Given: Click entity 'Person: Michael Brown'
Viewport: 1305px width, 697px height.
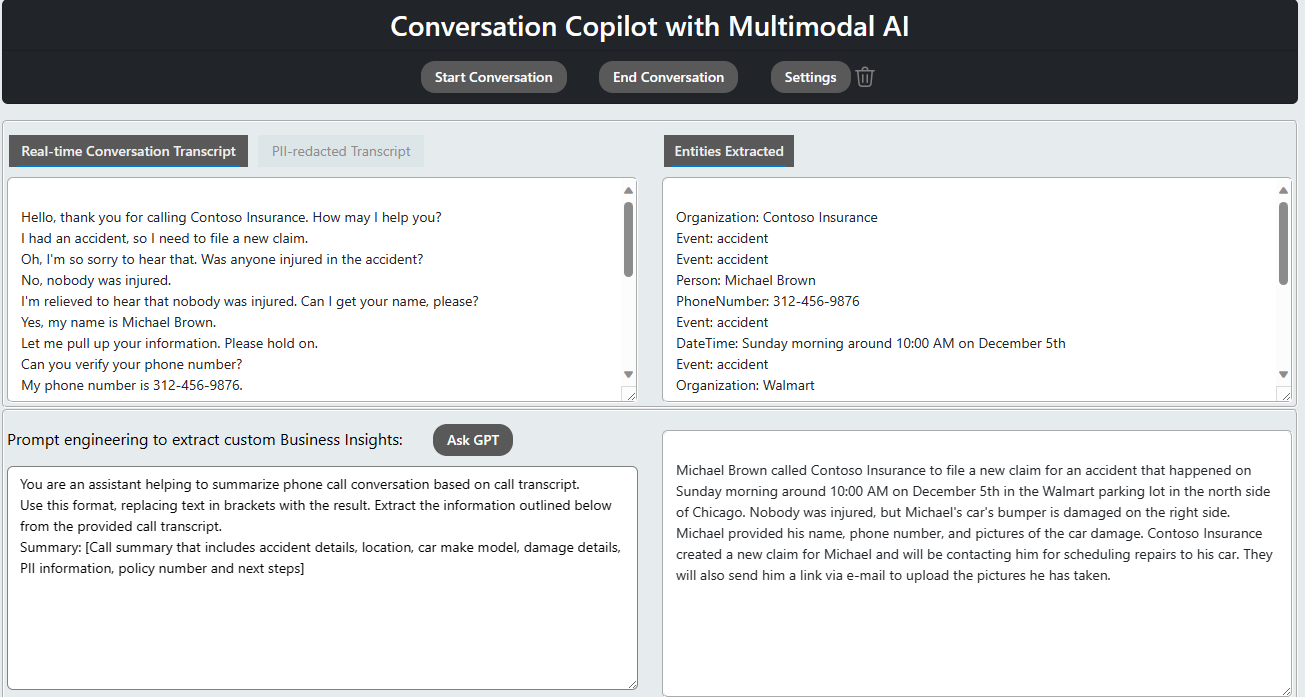Looking at the screenshot, I should pos(746,280).
